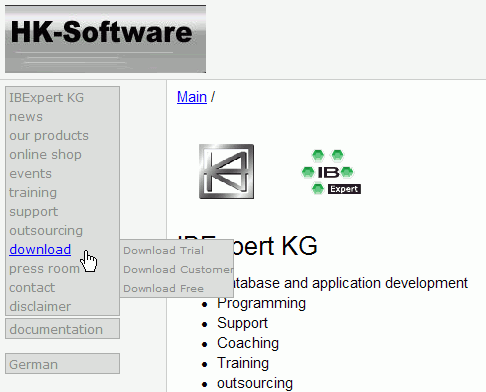Select events in the sidebar menu
This screenshot has width=486, height=392.
point(30,174)
